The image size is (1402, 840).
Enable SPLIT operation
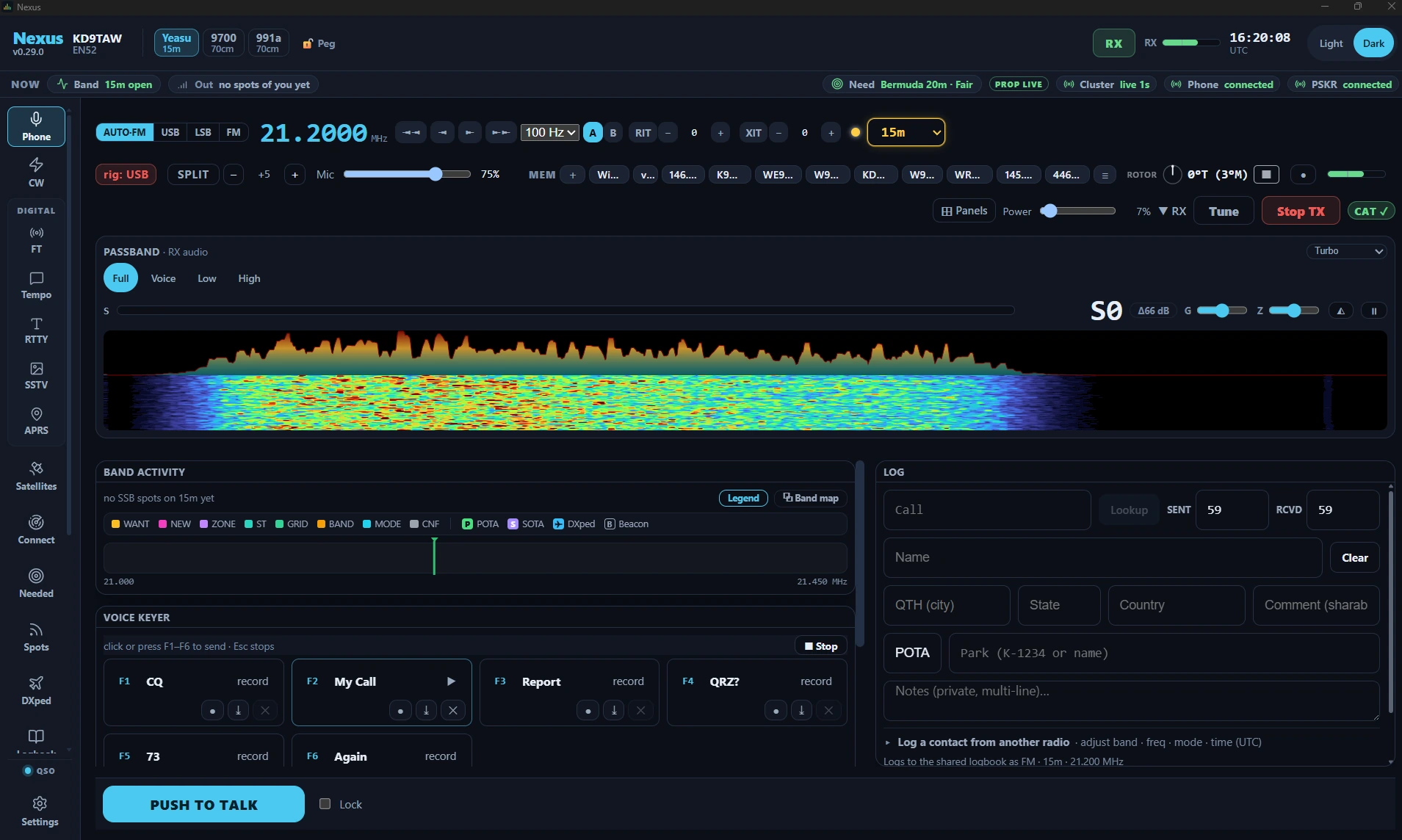click(x=193, y=174)
